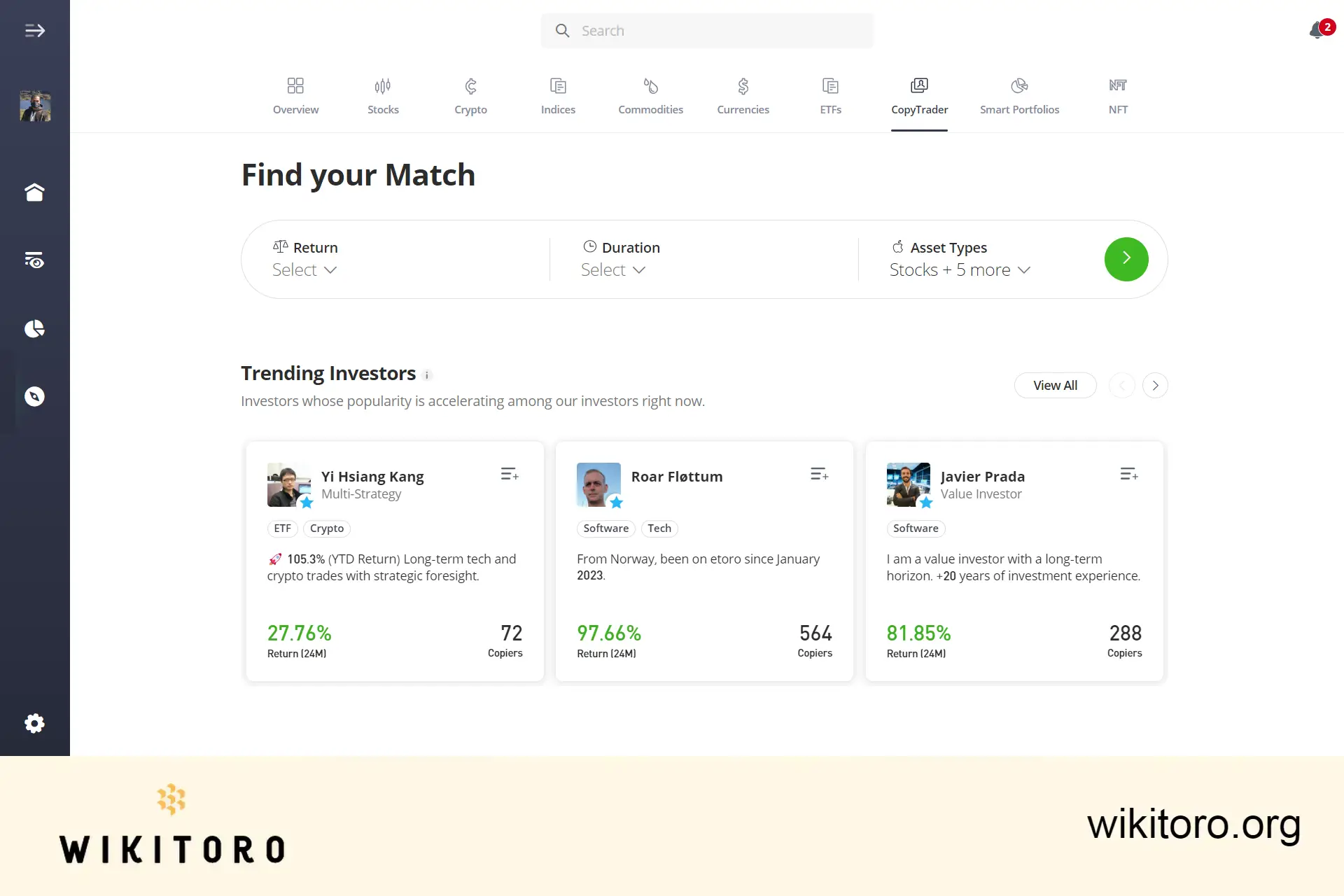Open the Home section from the sidebar
This screenshot has width=1344, height=896.
coord(34,192)
